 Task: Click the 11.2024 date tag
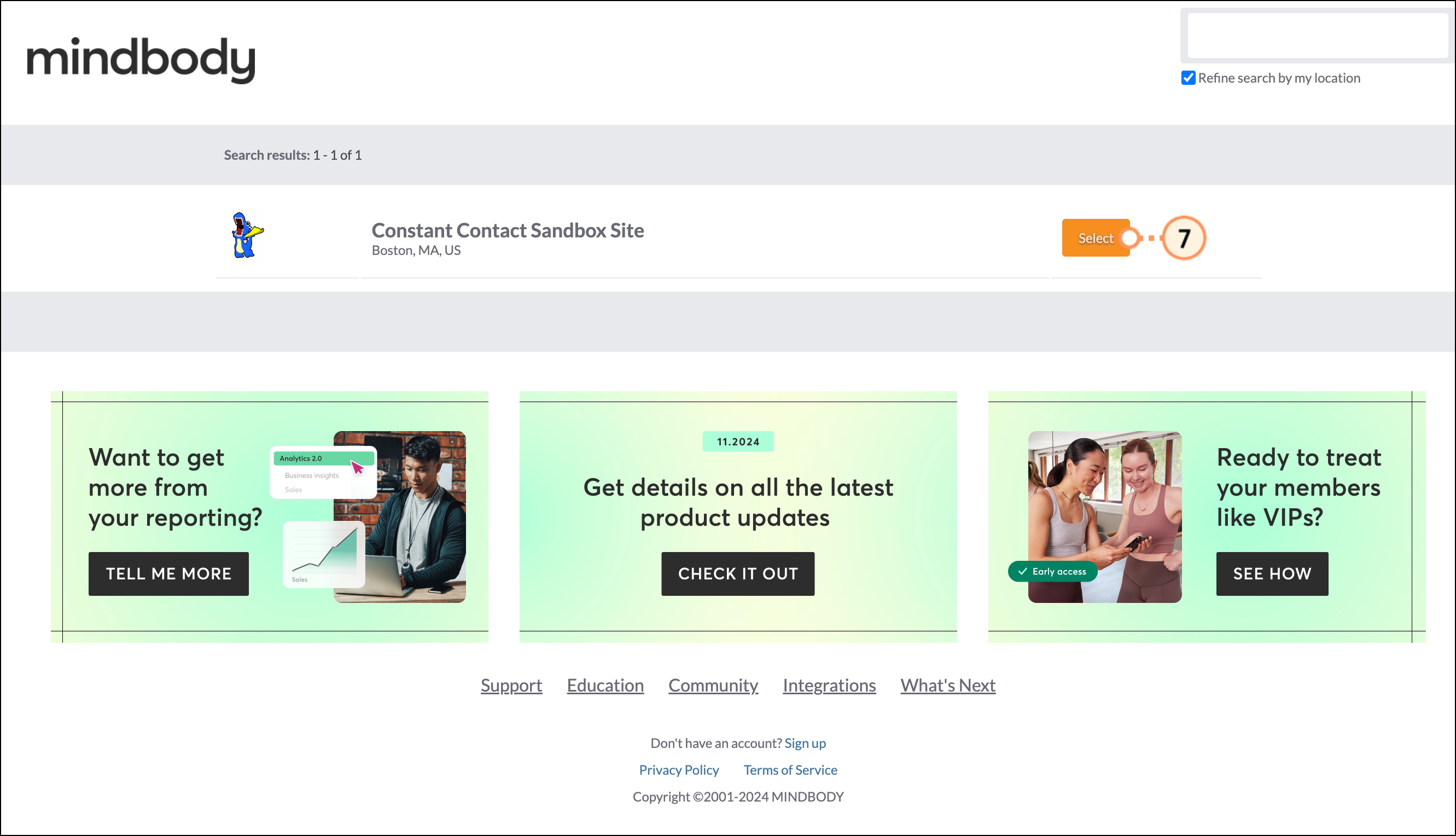coord(737,442)
